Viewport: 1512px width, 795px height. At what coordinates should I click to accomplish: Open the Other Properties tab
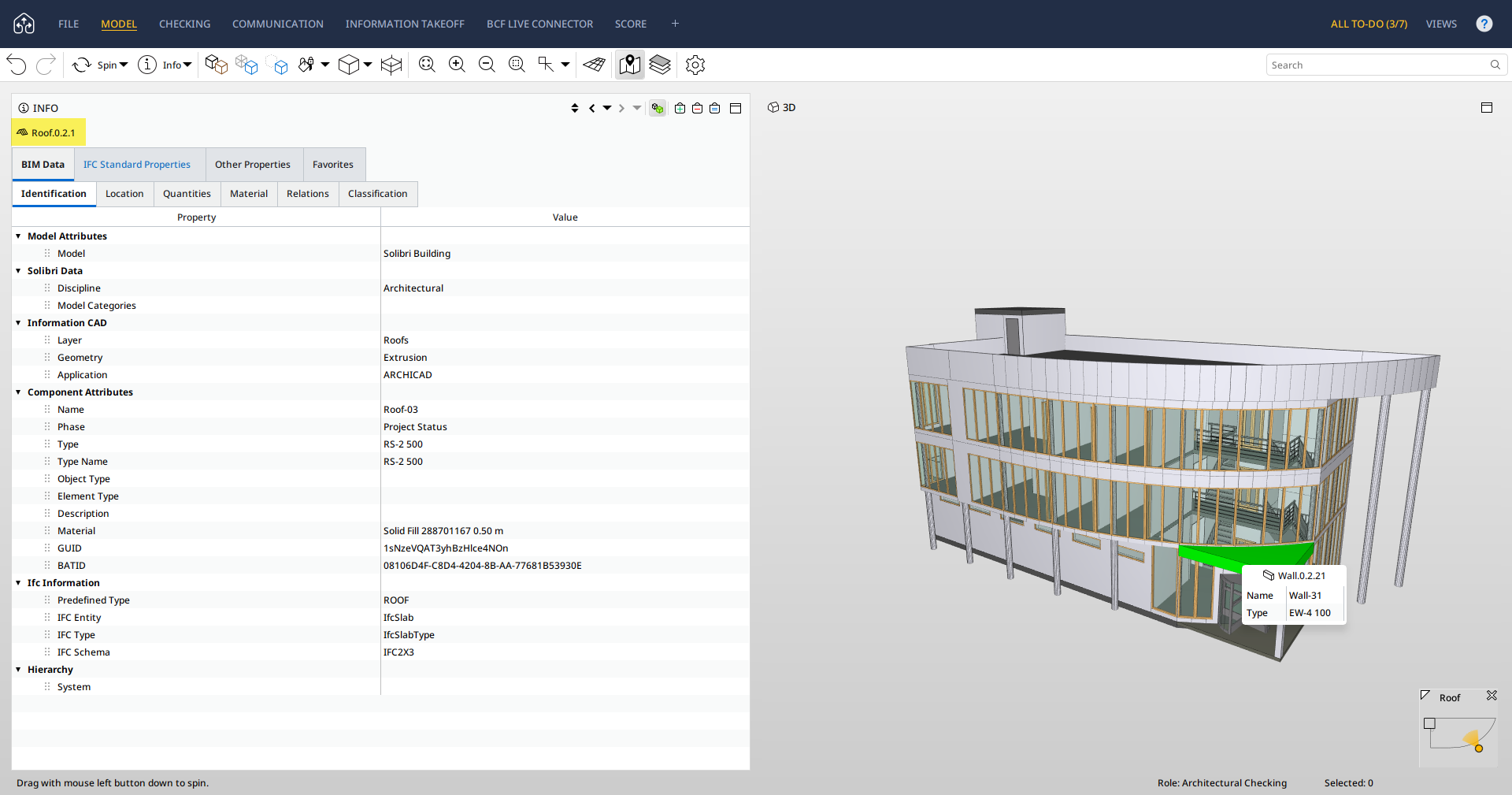pos(253,165)
